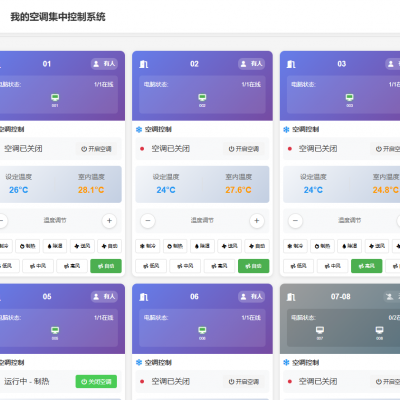Turn on room 01 AC with 开启空调
Viewport: 400px width, 400px height.
pyautogui.click(x=97, y=149)
